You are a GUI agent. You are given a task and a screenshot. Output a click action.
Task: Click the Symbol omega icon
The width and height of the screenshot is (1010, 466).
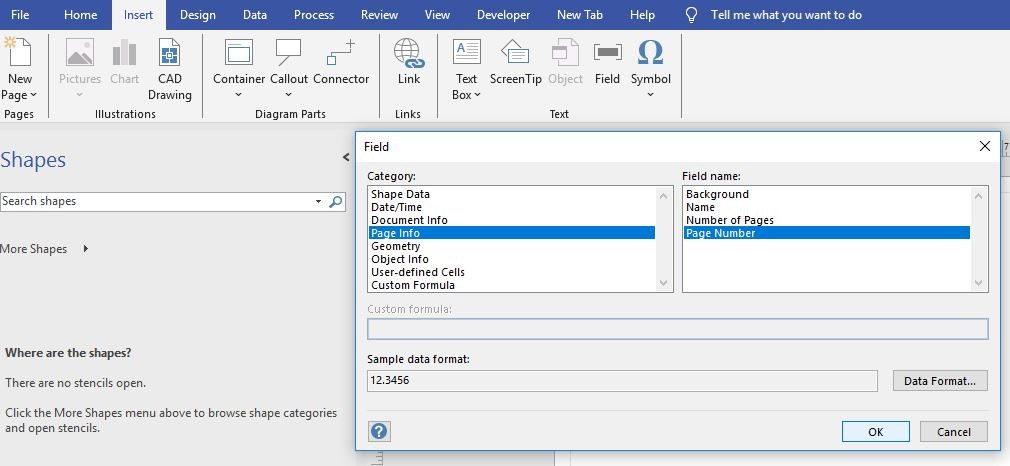(x=651, y=52)
